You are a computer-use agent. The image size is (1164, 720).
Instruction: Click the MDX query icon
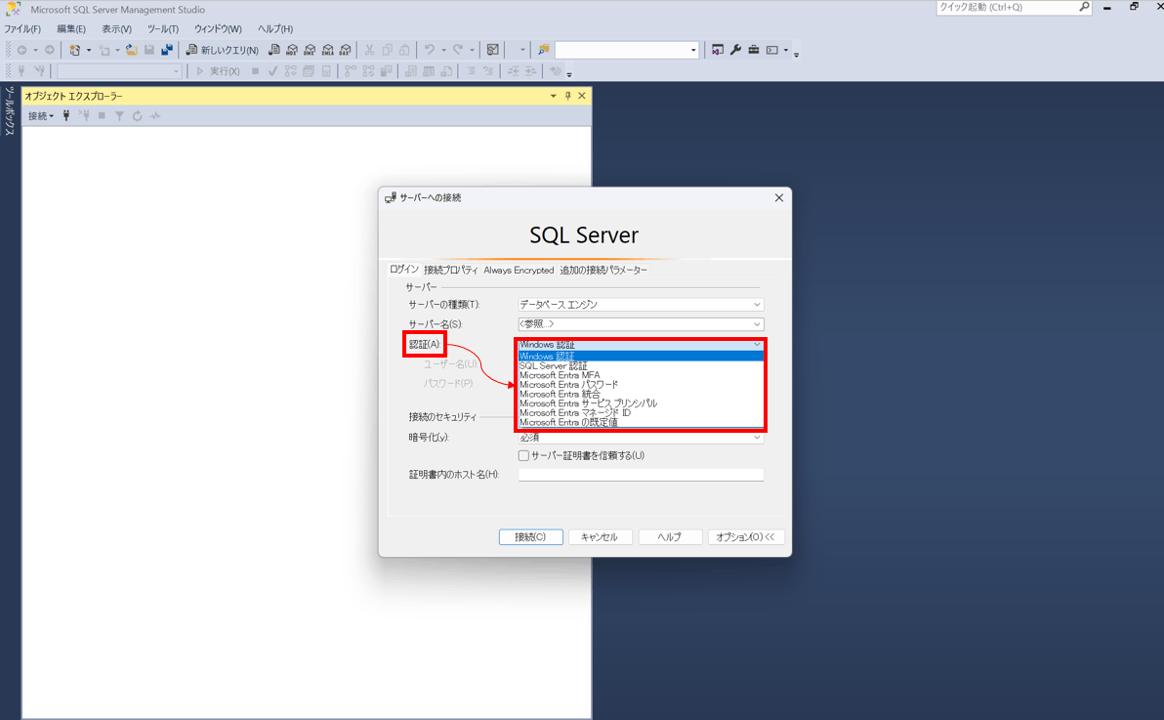pos(292,50)
